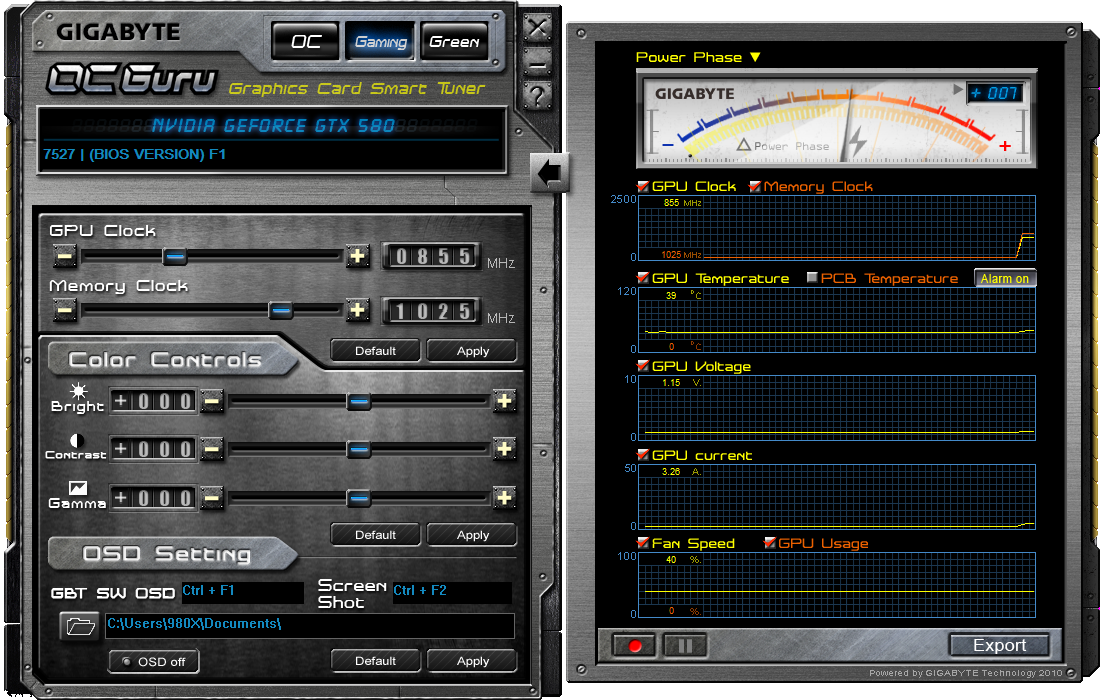Screen dimensions: 1100x700
Task: Uncheck the Memory Clock graph checkbox
Action: tap(755, 187)
